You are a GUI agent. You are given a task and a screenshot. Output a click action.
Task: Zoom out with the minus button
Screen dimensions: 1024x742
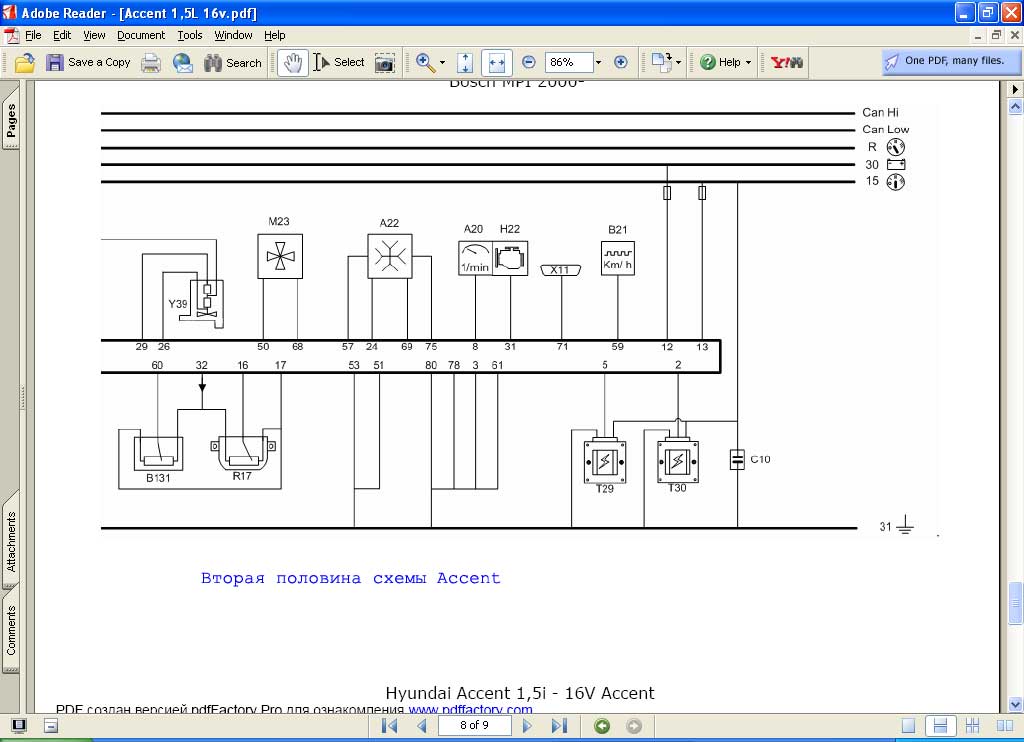(x=529, y=63)
